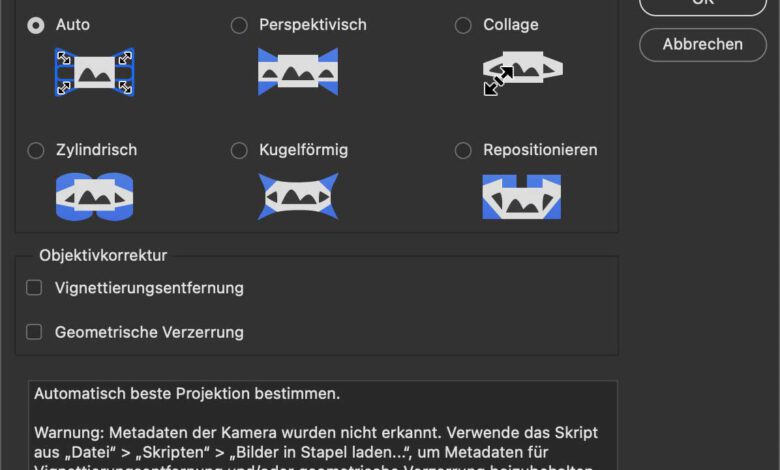Screen dimensions: 780x470
Task: Click the Zylindrisch layout preview icon
Action: [94, 197]
